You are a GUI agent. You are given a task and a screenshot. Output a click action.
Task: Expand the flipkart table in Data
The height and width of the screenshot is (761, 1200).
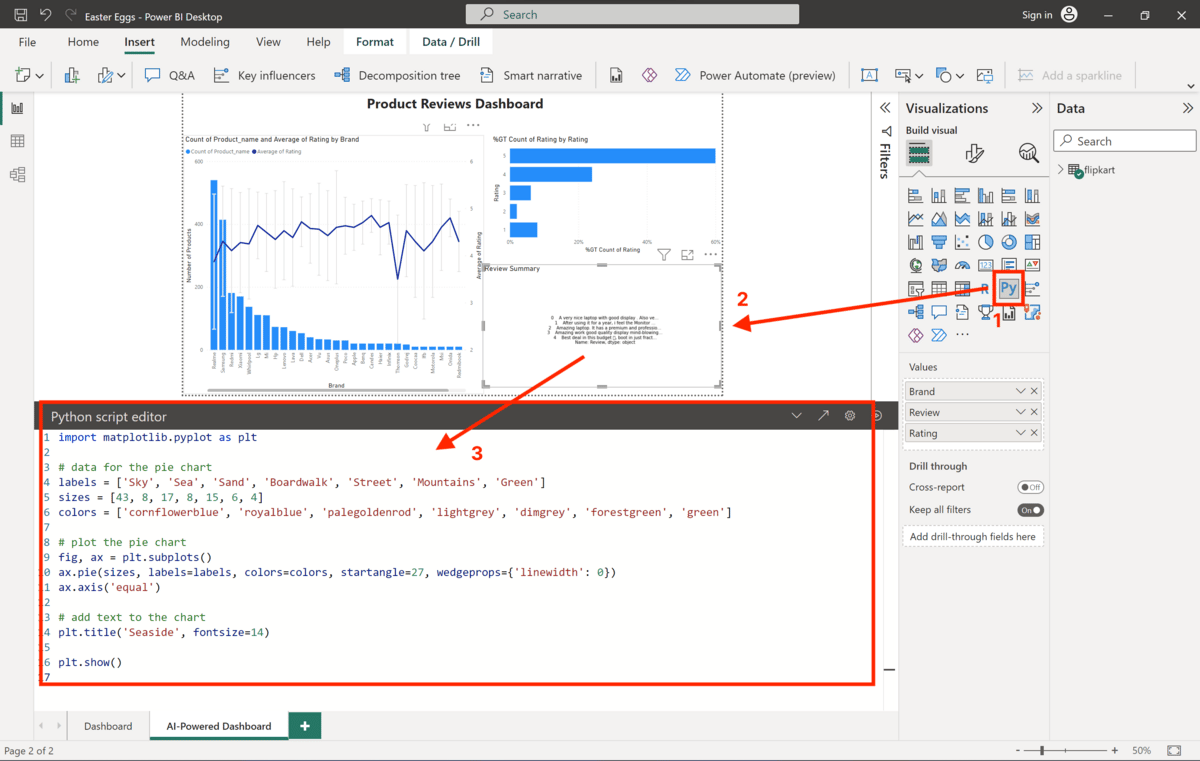(x=1061, y=170)
